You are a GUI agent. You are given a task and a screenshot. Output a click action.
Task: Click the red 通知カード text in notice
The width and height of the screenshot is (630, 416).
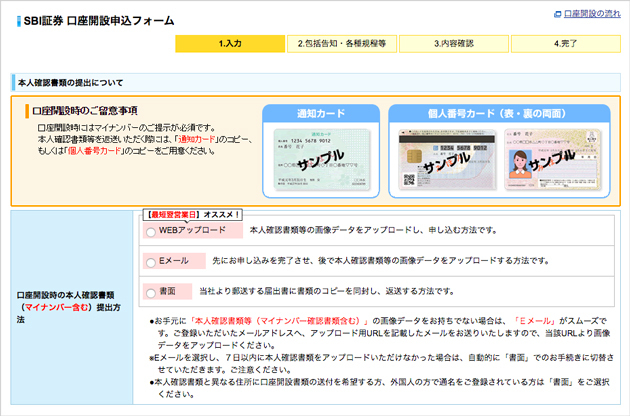pos(196,139)
